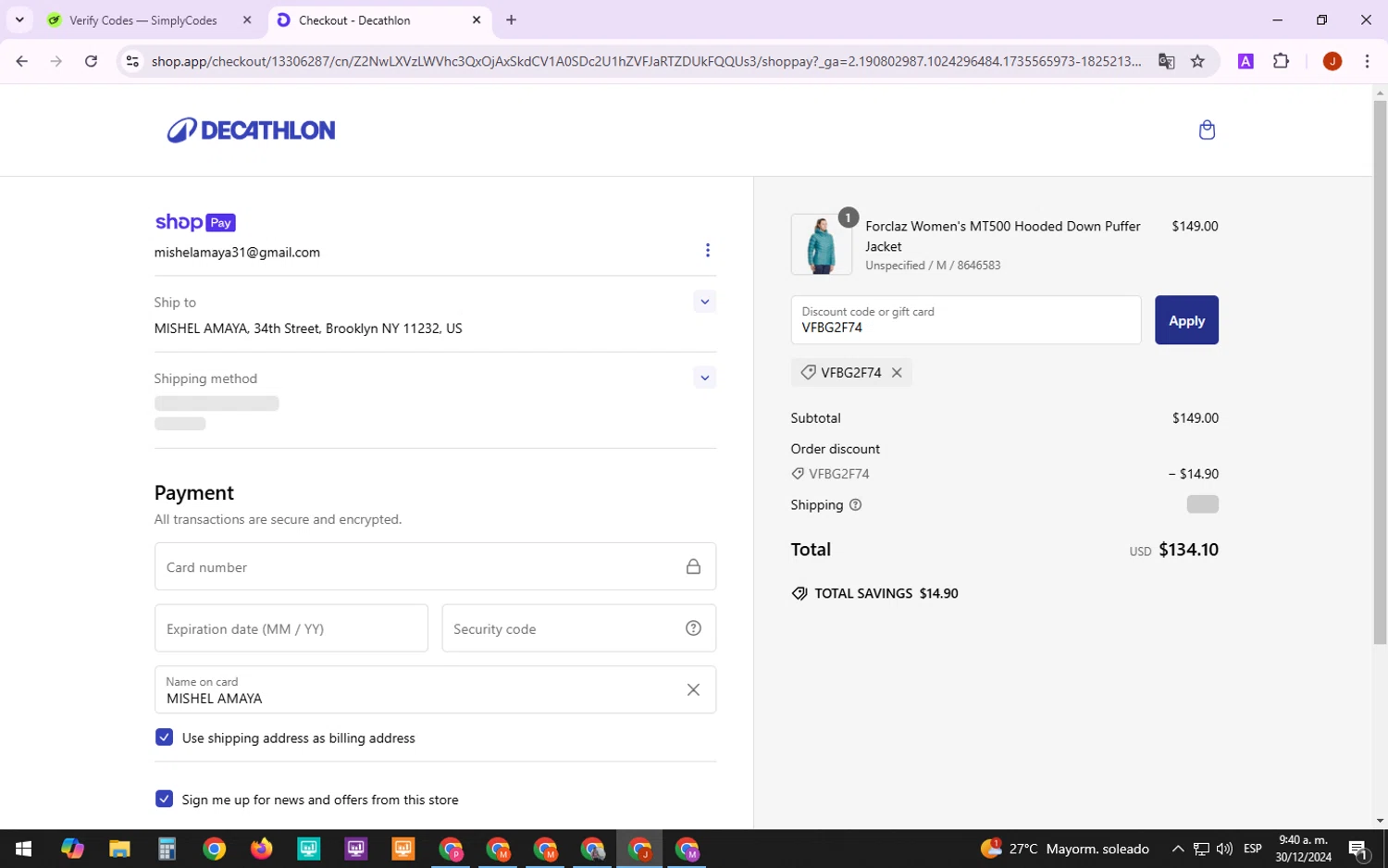Screen dimensions: 1388x868
Task: Bookmark this page with star icon
Action: [x=1197, y=61]
